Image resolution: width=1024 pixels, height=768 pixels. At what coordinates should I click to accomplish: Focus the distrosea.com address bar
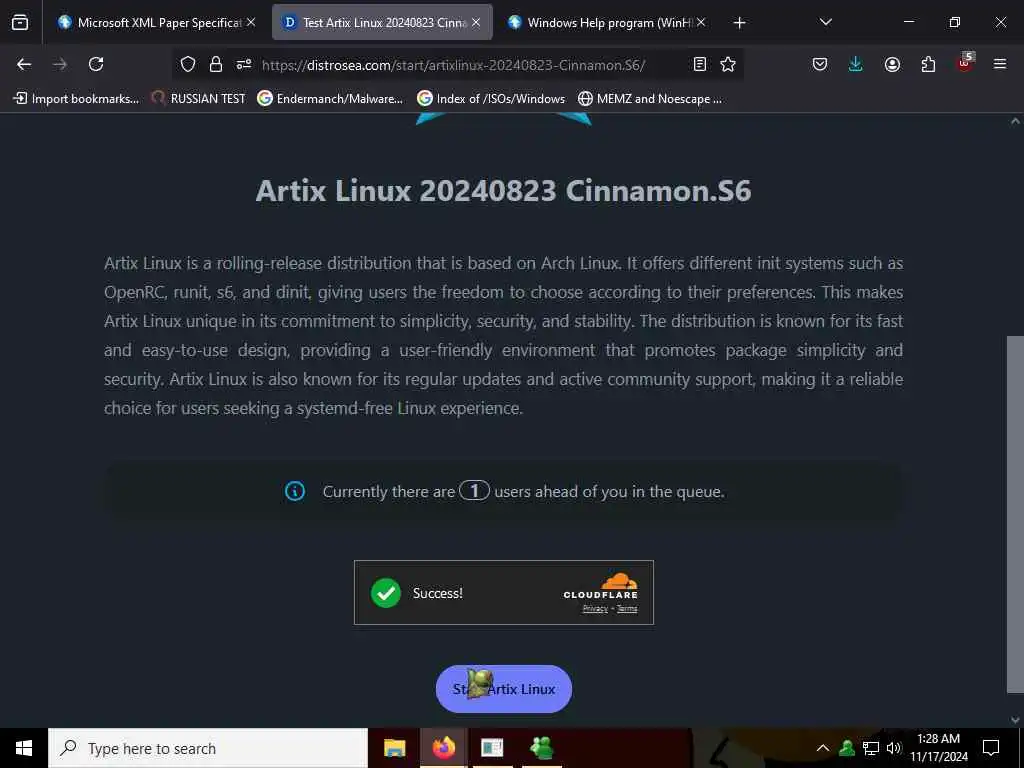tap(457, 65)
